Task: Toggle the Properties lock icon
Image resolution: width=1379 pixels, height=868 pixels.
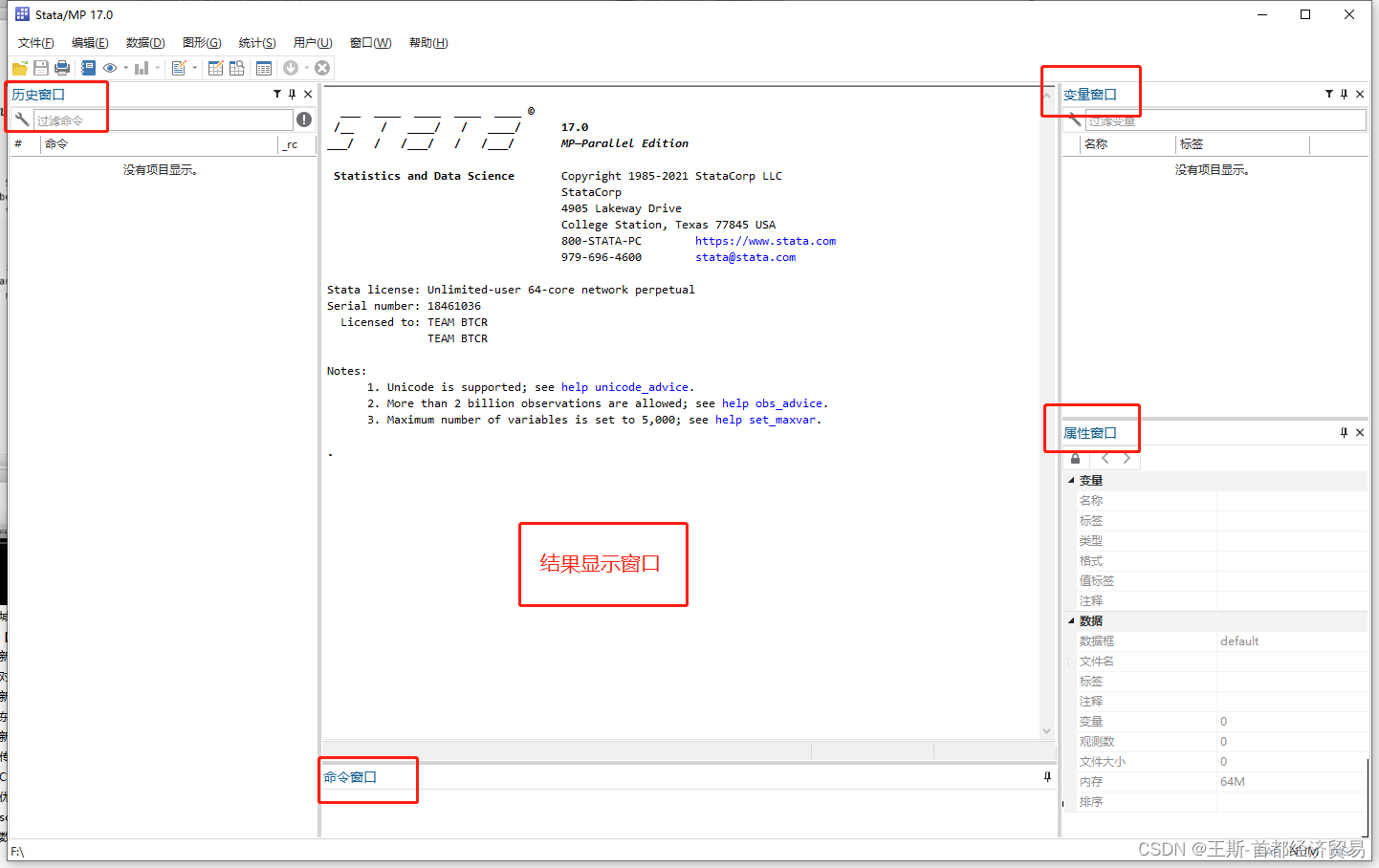Action: coord(1076,458)
